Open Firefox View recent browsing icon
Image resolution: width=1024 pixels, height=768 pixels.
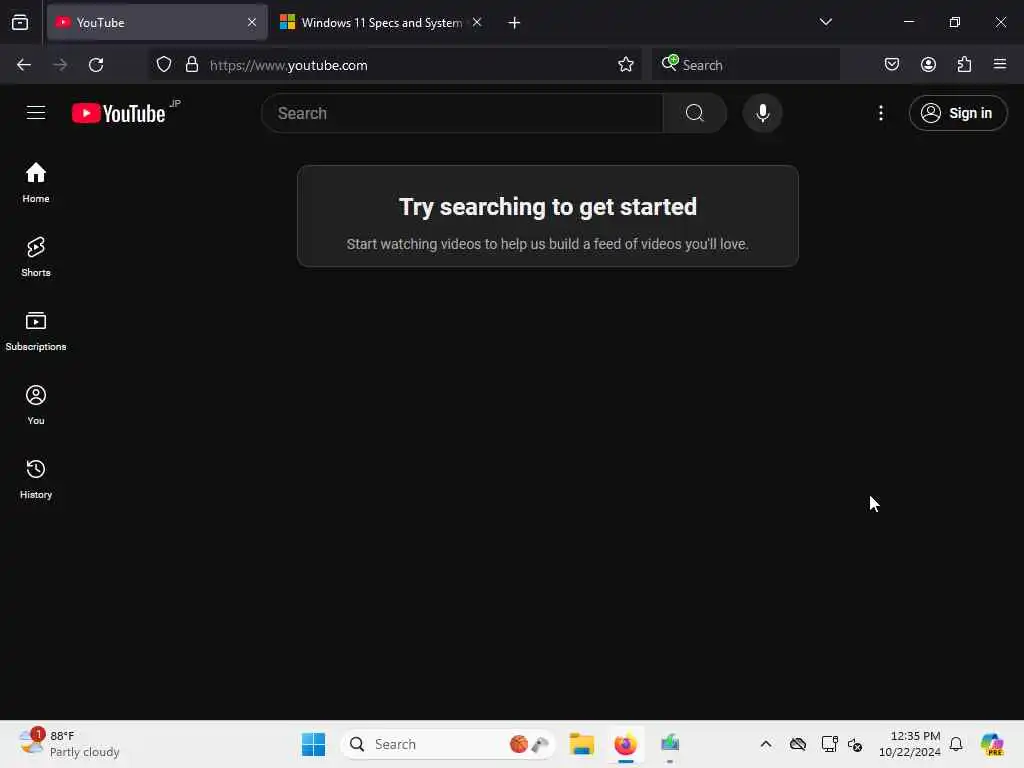tap(20, 23)
